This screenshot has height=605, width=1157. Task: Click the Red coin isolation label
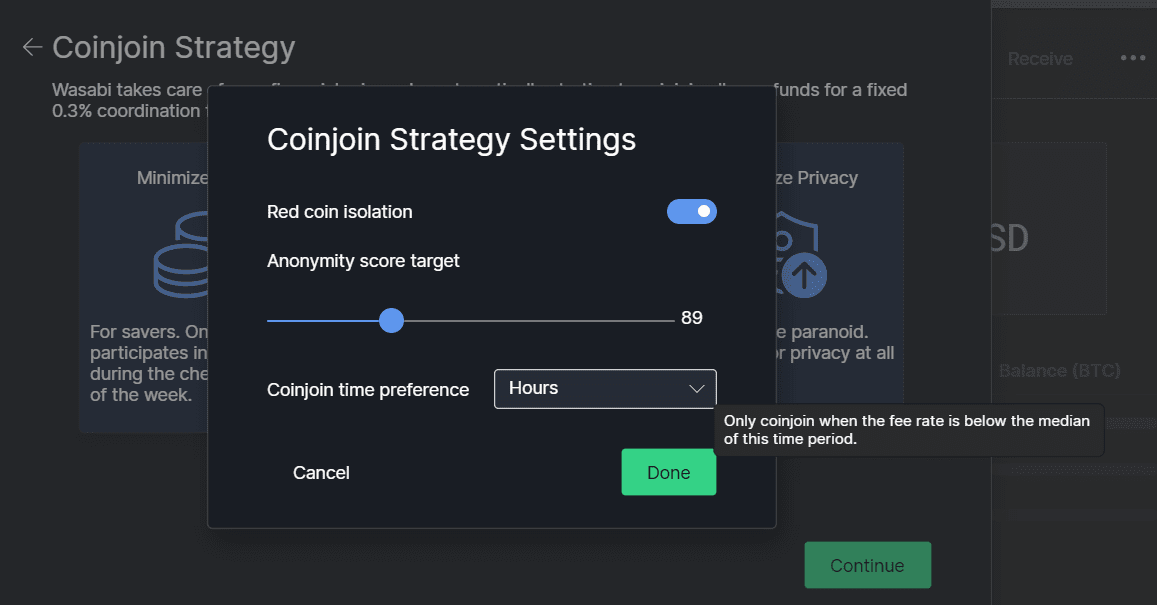tap(339, 212)
